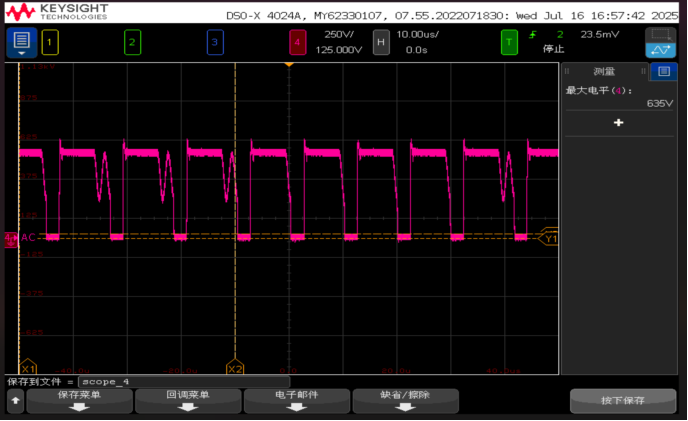Screen dimensions: 688x421
Task: Add a measurement with plus button
Action: (619, 122)
